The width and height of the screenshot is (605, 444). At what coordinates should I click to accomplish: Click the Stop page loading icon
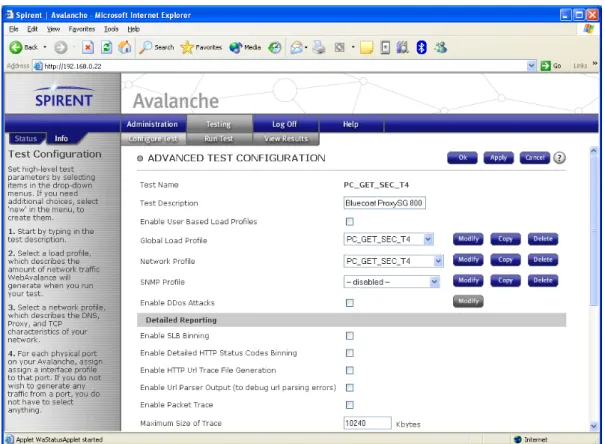(x=88, y=47)
